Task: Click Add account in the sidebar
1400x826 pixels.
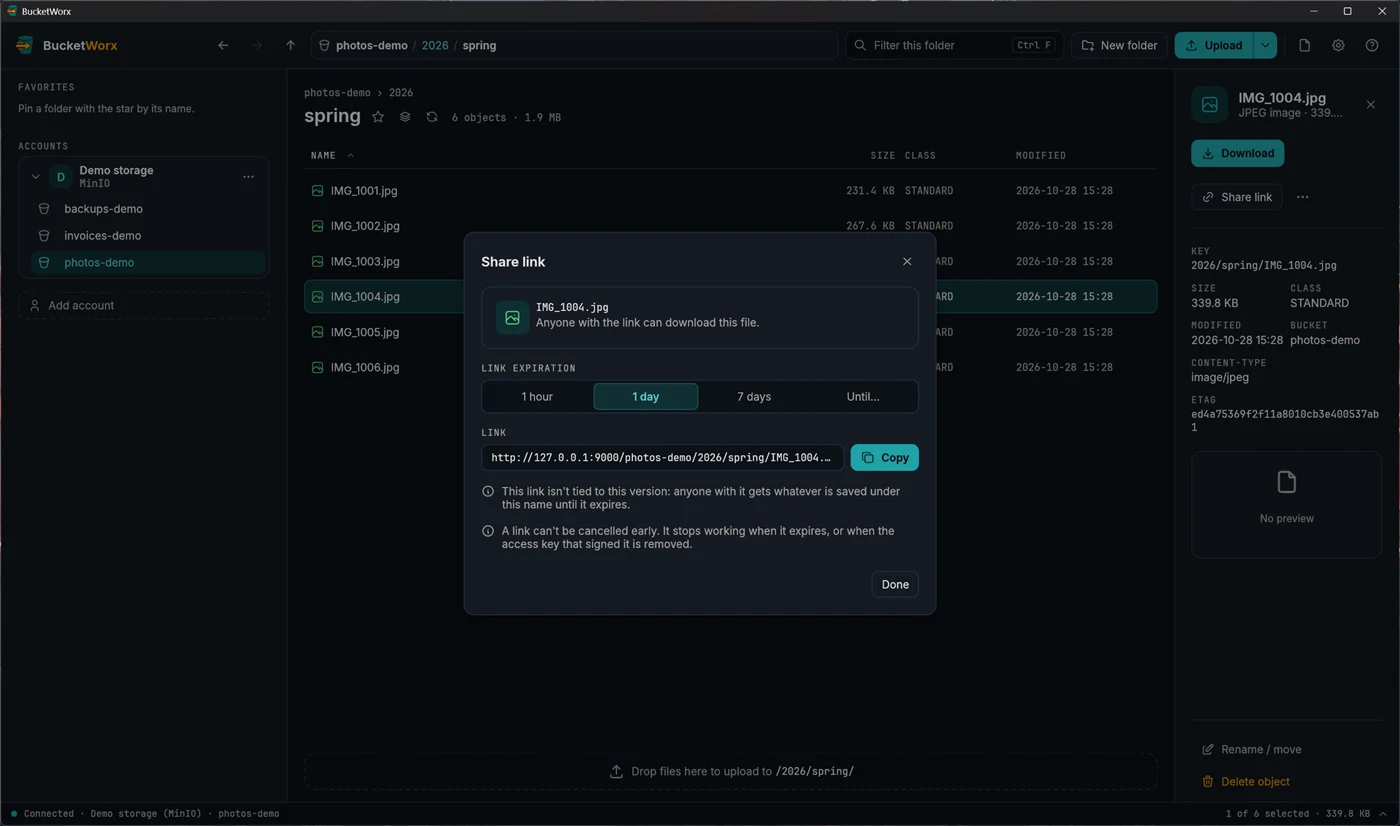Action: 144,306
